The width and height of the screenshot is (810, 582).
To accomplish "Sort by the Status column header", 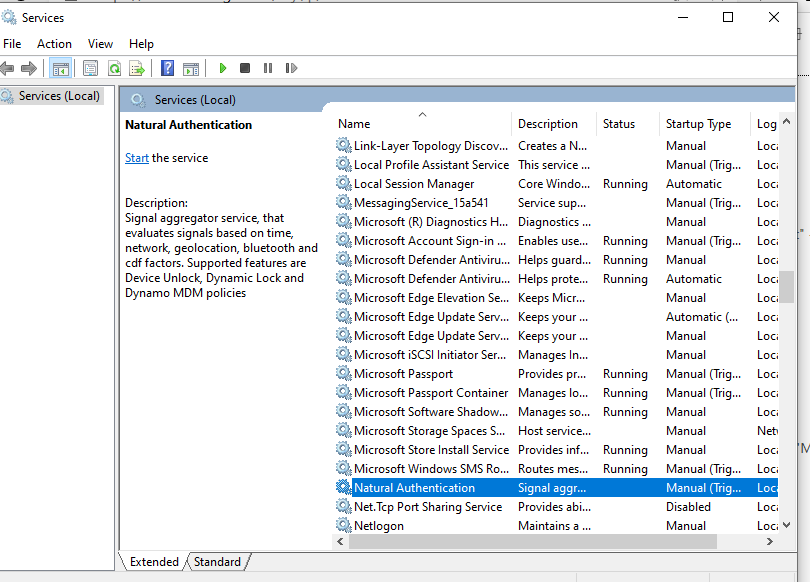I will 628,124.
